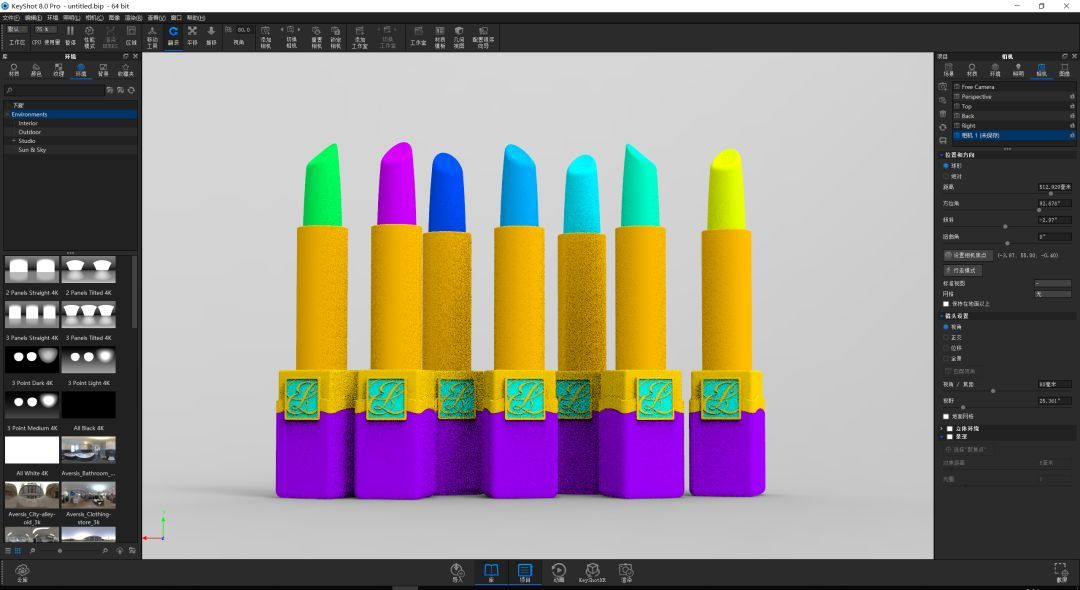Screen dimensions: 1080x590
Task: Open KeyShotXR from the bottom bar
Action: pos(592,572)
